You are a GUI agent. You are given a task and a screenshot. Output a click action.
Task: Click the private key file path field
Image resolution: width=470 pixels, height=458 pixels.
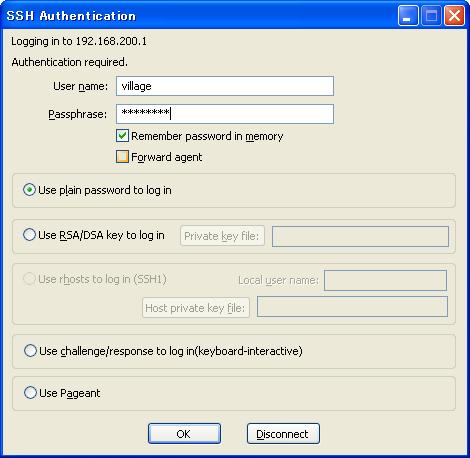(360, 236)
